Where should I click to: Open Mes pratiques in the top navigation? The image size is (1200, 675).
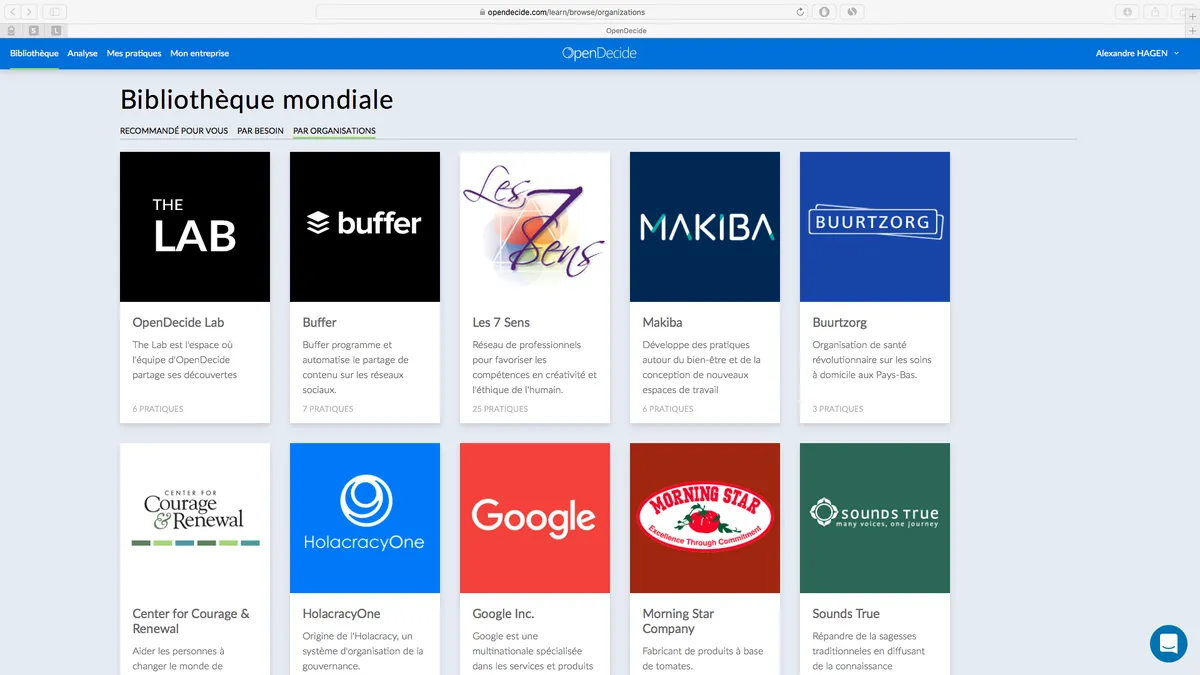click(134, 53)
